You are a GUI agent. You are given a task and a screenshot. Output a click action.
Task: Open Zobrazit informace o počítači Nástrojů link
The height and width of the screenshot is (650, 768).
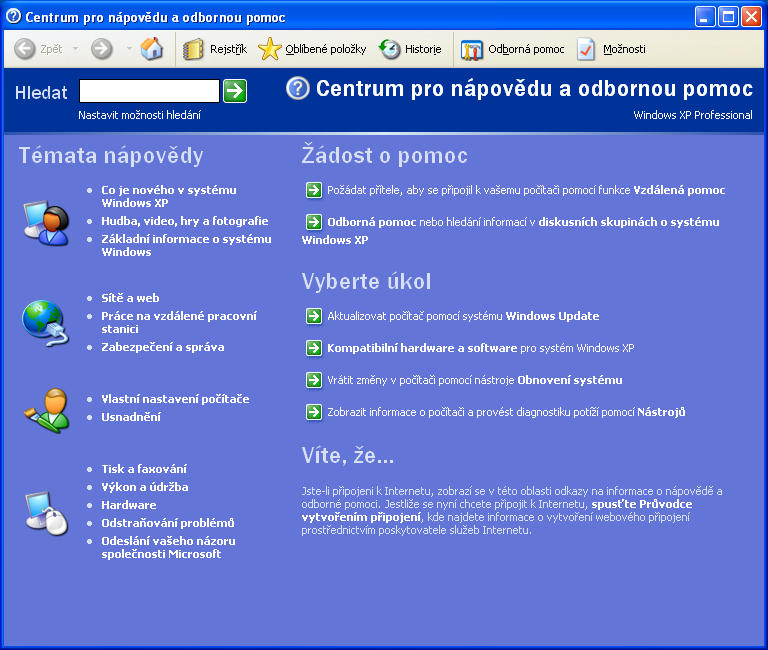click(x=506, y=412)
